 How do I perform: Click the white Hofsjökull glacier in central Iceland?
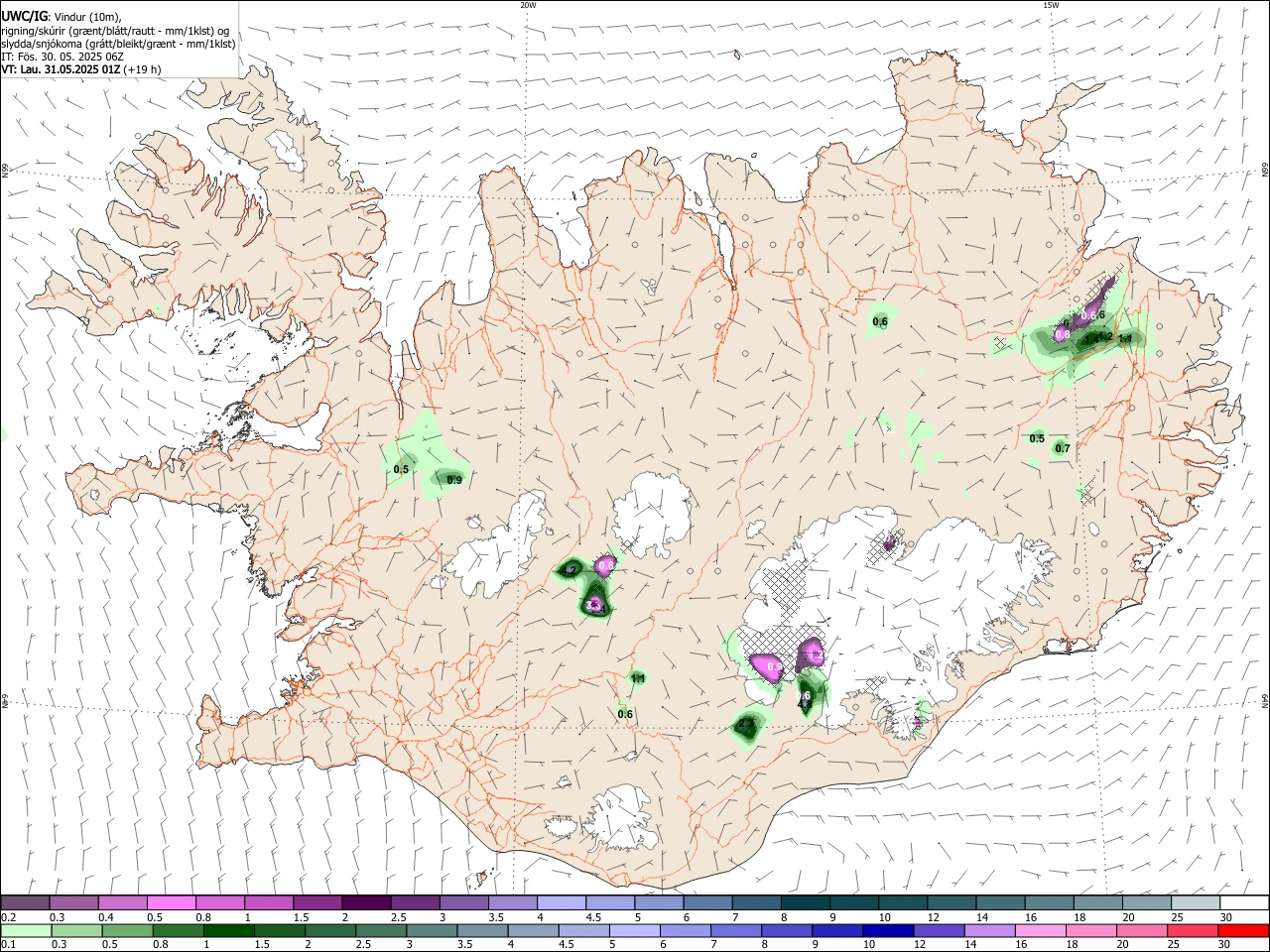coord(653,513)
